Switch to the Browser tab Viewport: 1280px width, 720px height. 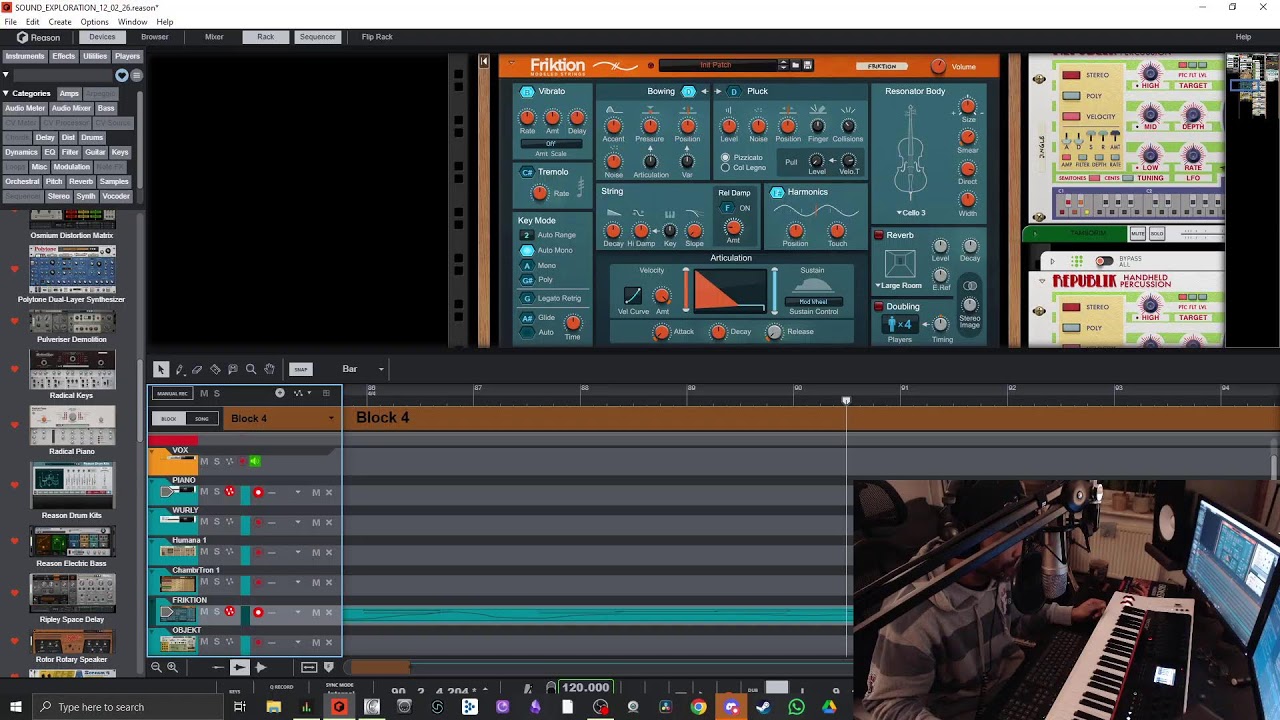click(154, 37)
